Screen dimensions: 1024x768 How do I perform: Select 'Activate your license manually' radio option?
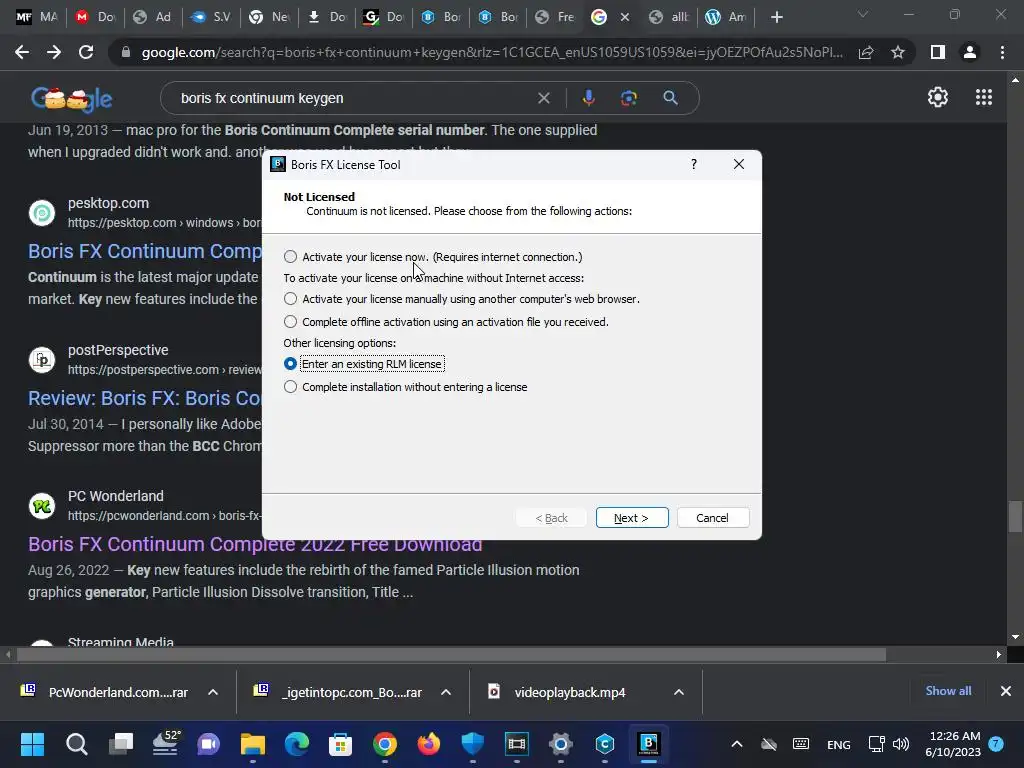[x=291, y=299]
